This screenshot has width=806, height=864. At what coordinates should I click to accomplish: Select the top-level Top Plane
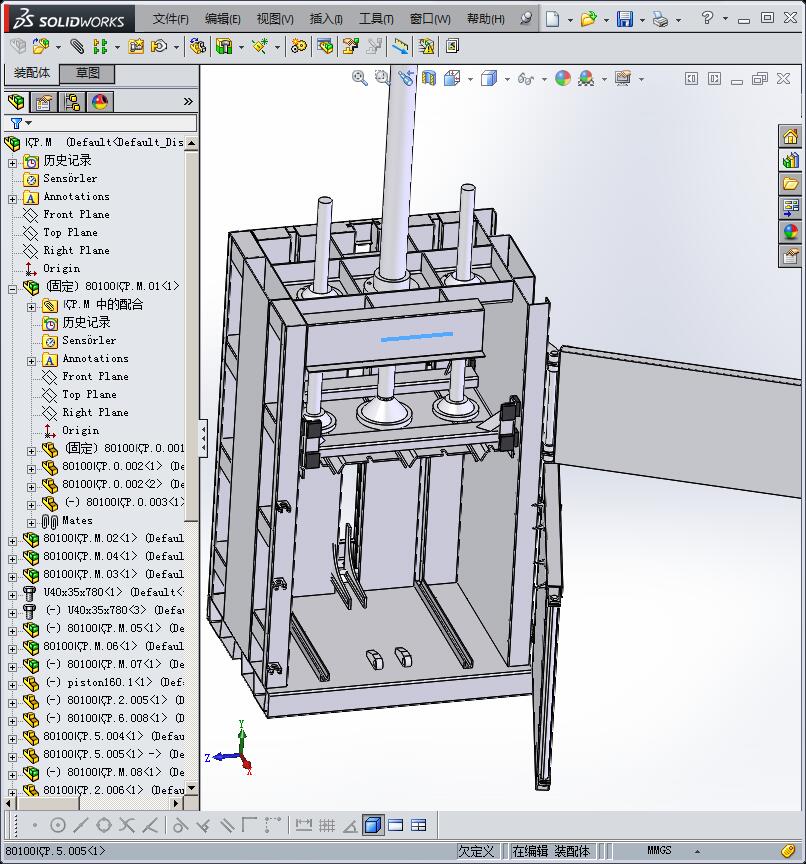71,233
